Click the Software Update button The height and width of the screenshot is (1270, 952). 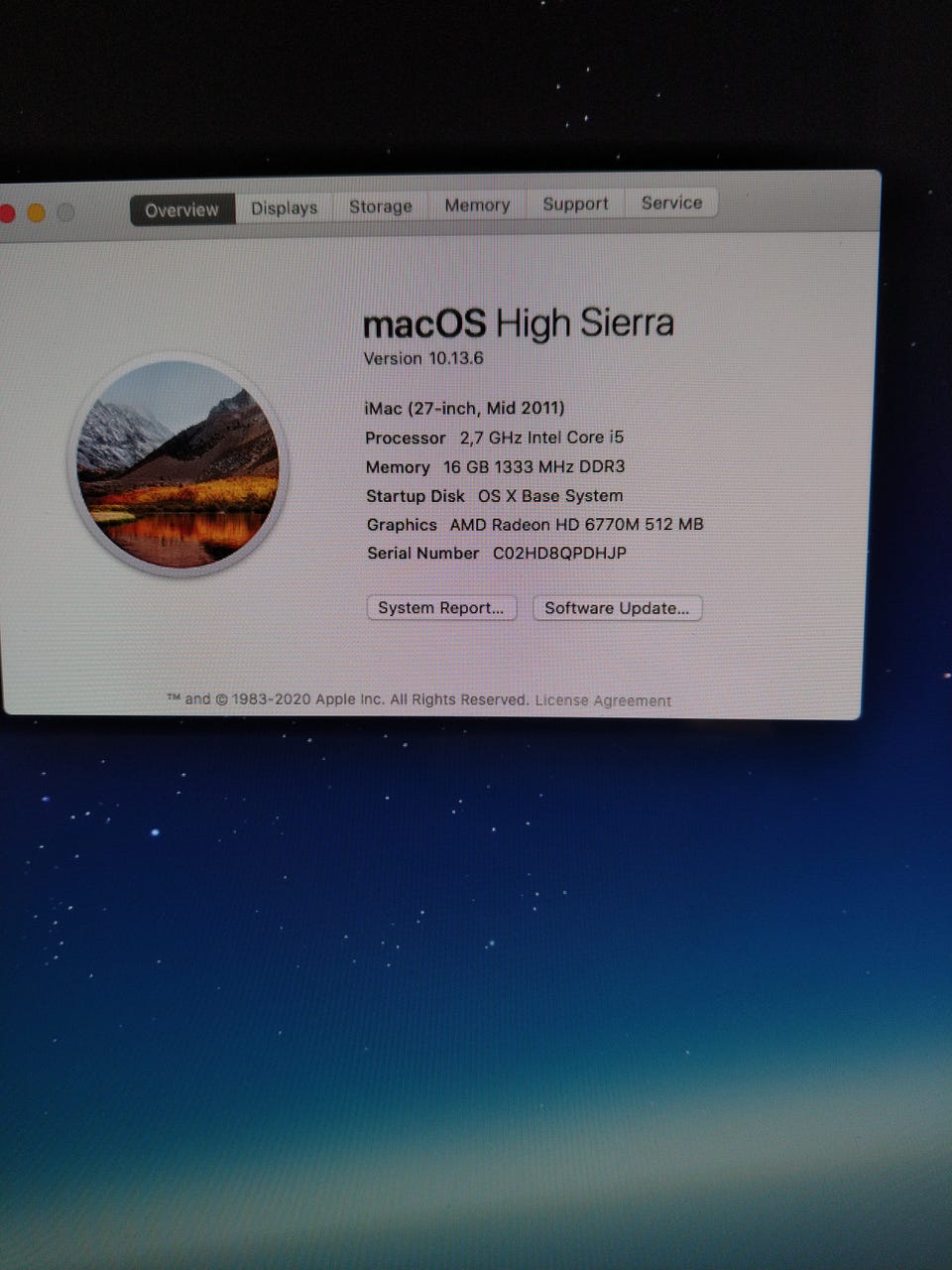(x=617, y=608)
